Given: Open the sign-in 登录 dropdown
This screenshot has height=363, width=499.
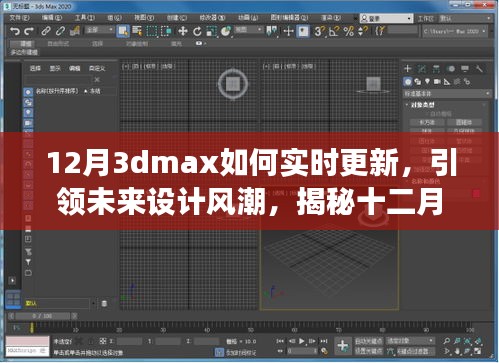Looking at the screenshot, I should coord(386,18).
